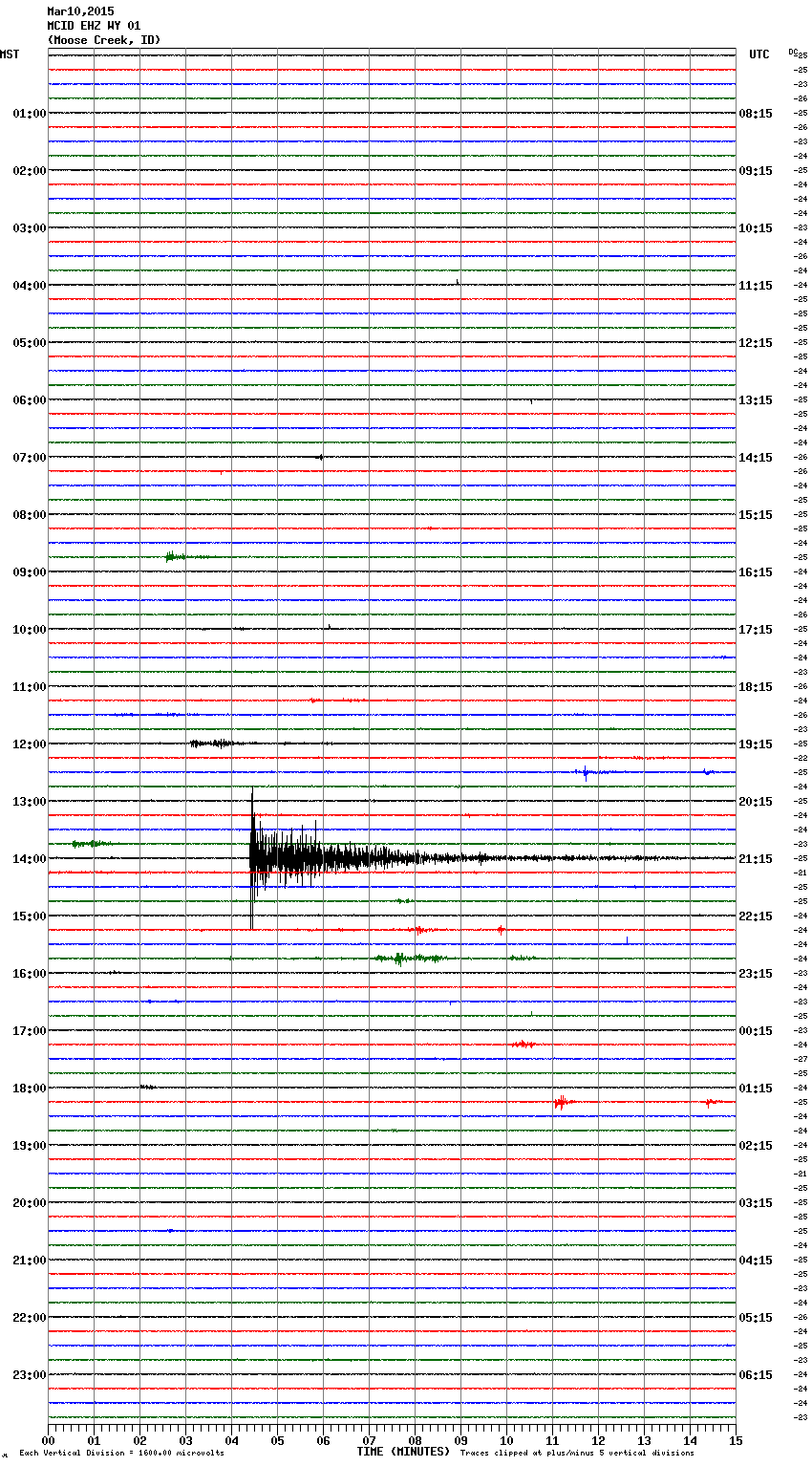The height and width of the screenshot is (1466, 812).
Task: Select the 09:00 MST row label
Action: click(x=29, y=572)
